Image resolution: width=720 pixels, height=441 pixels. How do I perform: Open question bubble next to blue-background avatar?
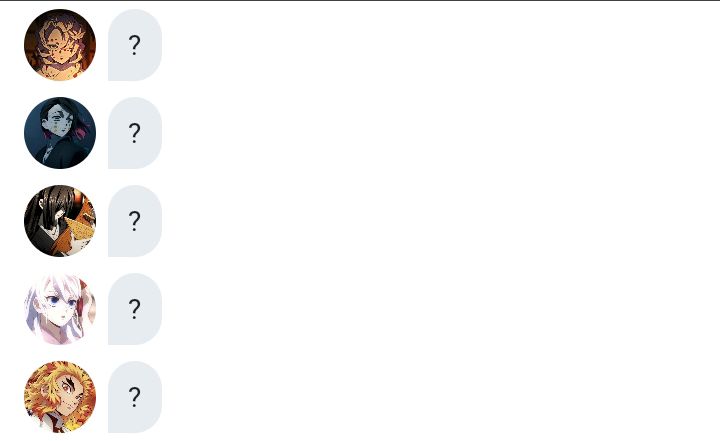coord(135,133)
